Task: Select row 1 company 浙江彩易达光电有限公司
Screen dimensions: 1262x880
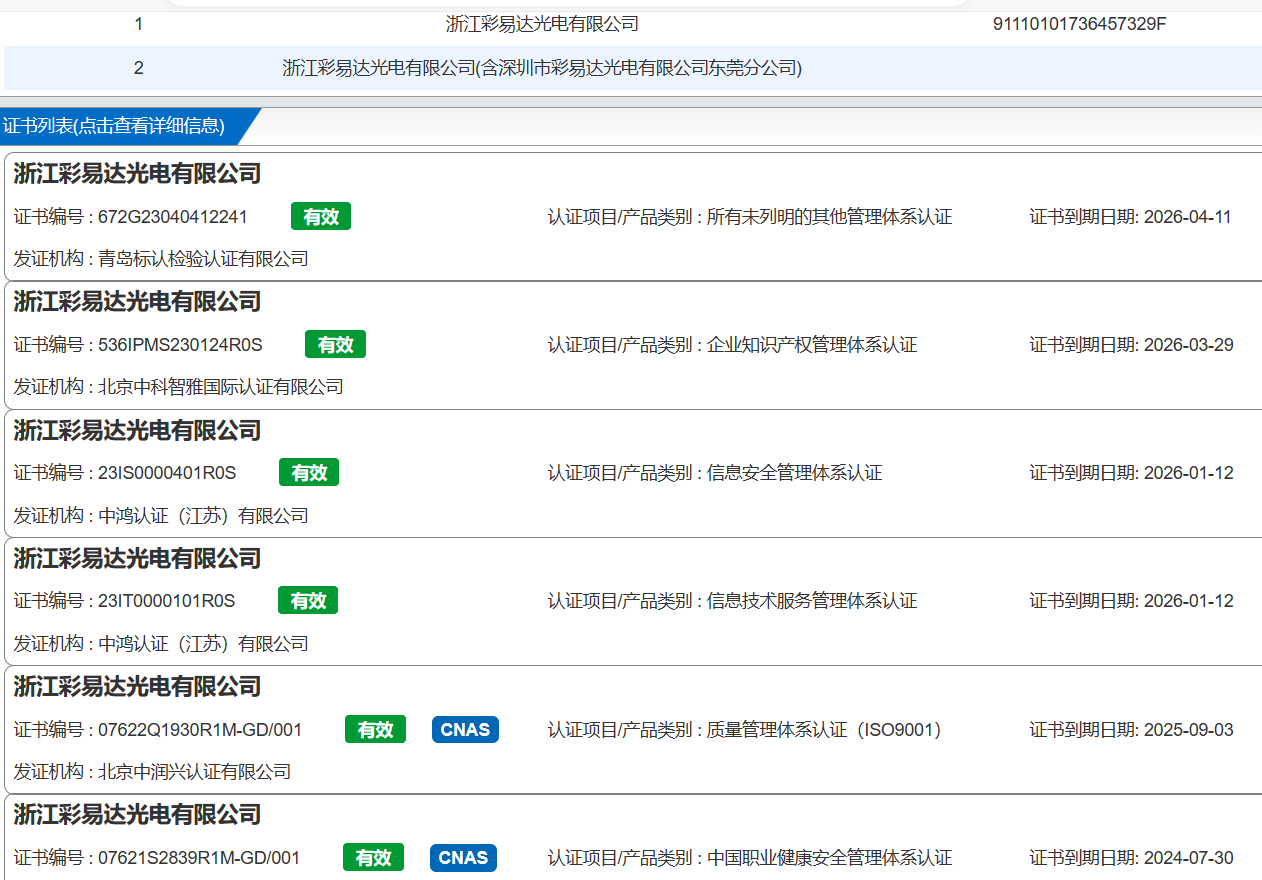Action: [542, 24]
